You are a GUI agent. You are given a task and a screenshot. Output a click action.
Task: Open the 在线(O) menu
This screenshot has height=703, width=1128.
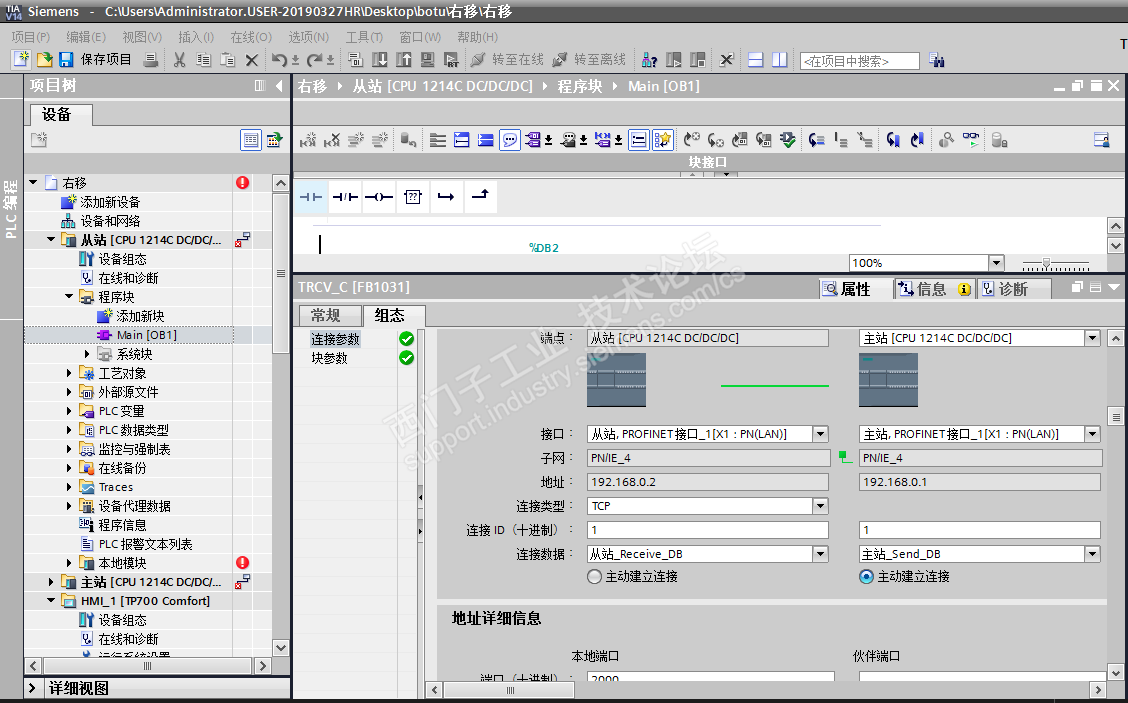point(250,37)
